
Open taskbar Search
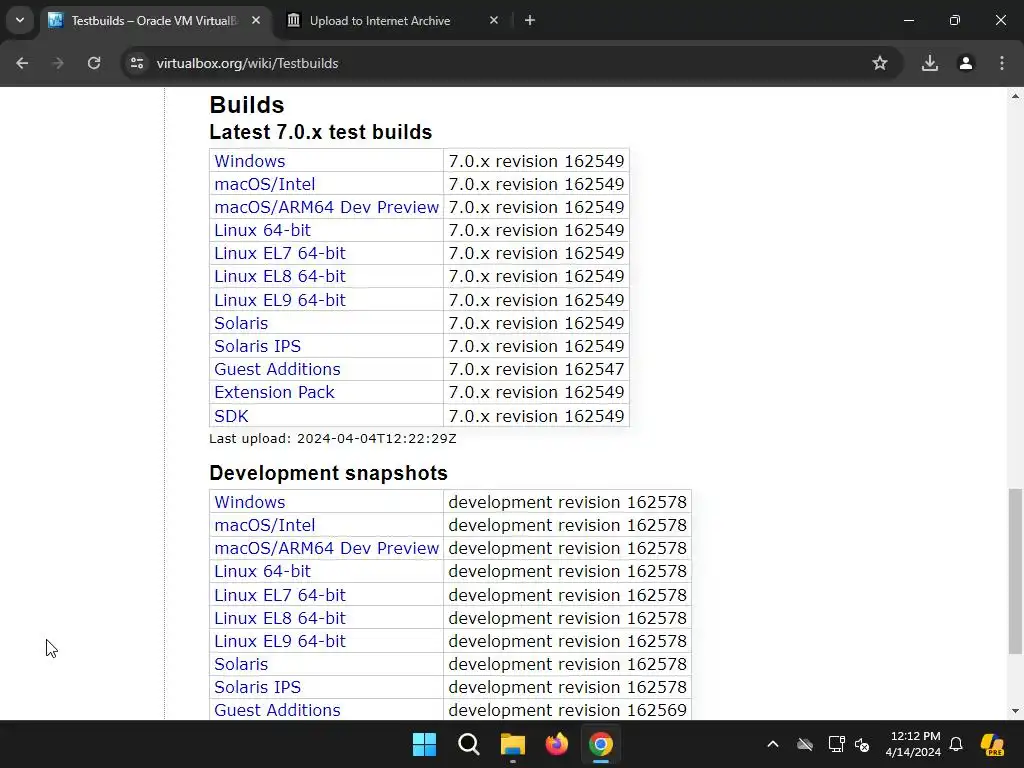click(469, 744)
